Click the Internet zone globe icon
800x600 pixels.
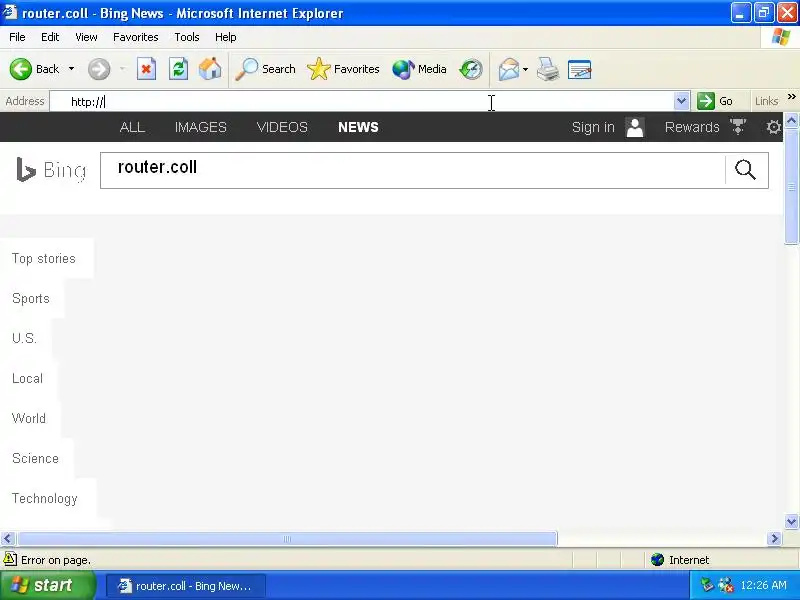coord(657,560)
